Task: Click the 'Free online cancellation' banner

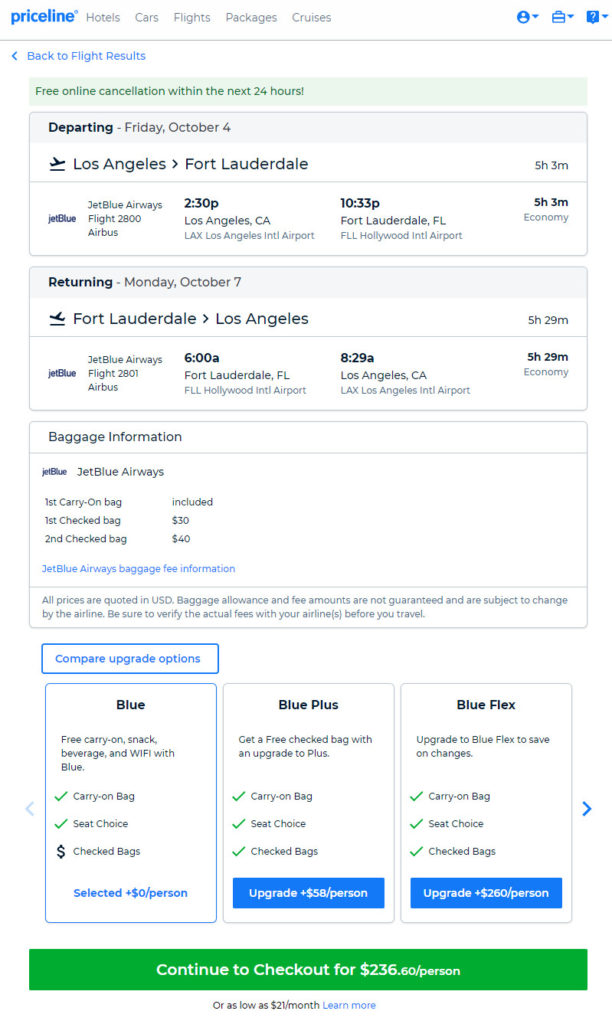Action: click(x=308, y=91)
